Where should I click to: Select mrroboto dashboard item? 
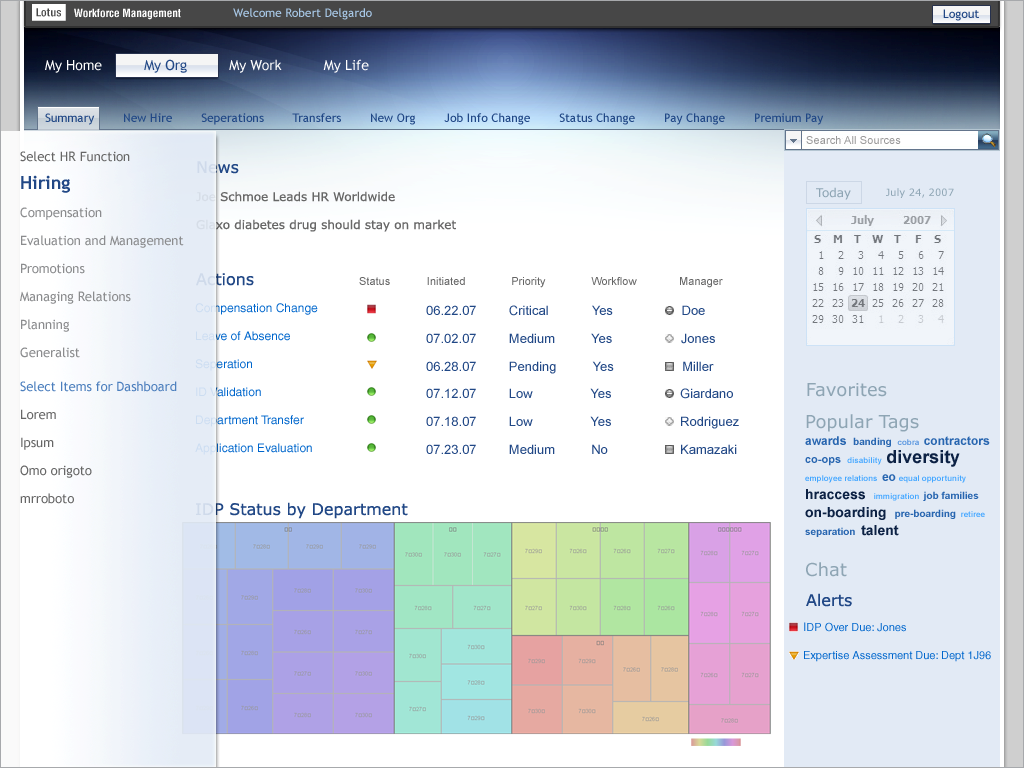pyautogui.click(x=47, y=499)
